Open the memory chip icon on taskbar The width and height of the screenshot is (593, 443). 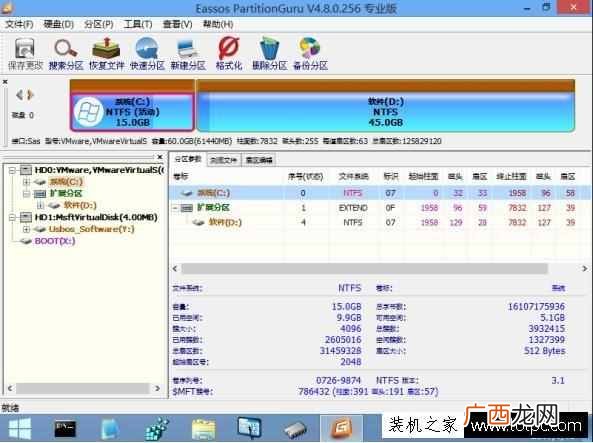pos(295,430)
